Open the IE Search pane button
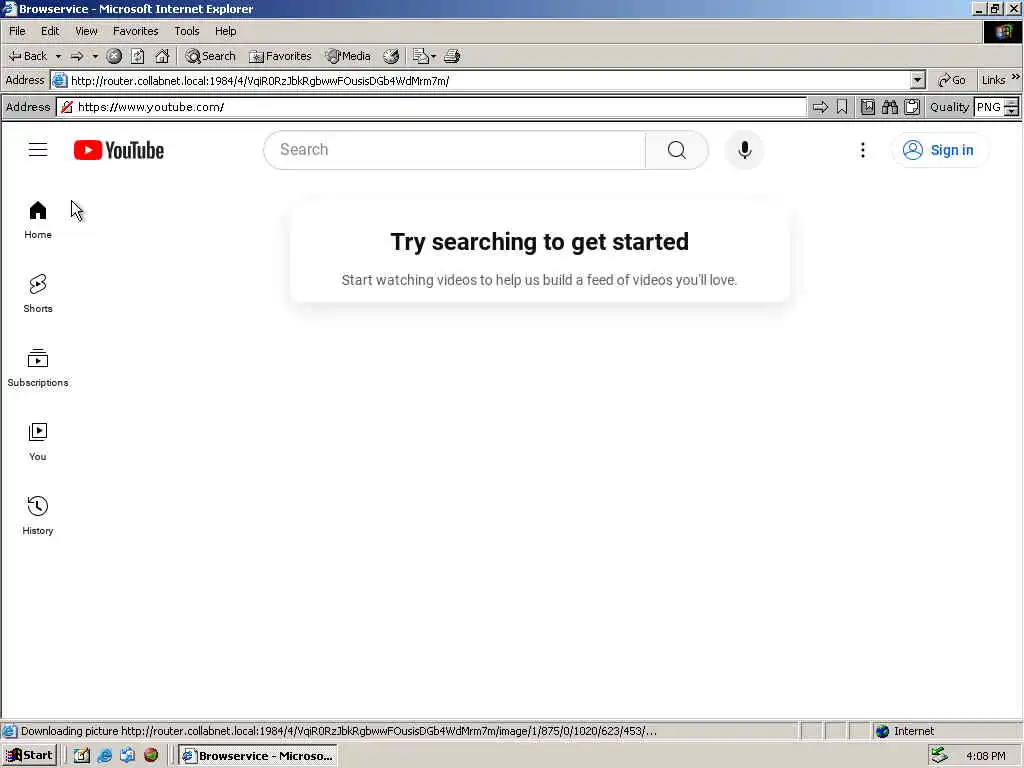The image size is (1024, 768). tap(210, 56)
